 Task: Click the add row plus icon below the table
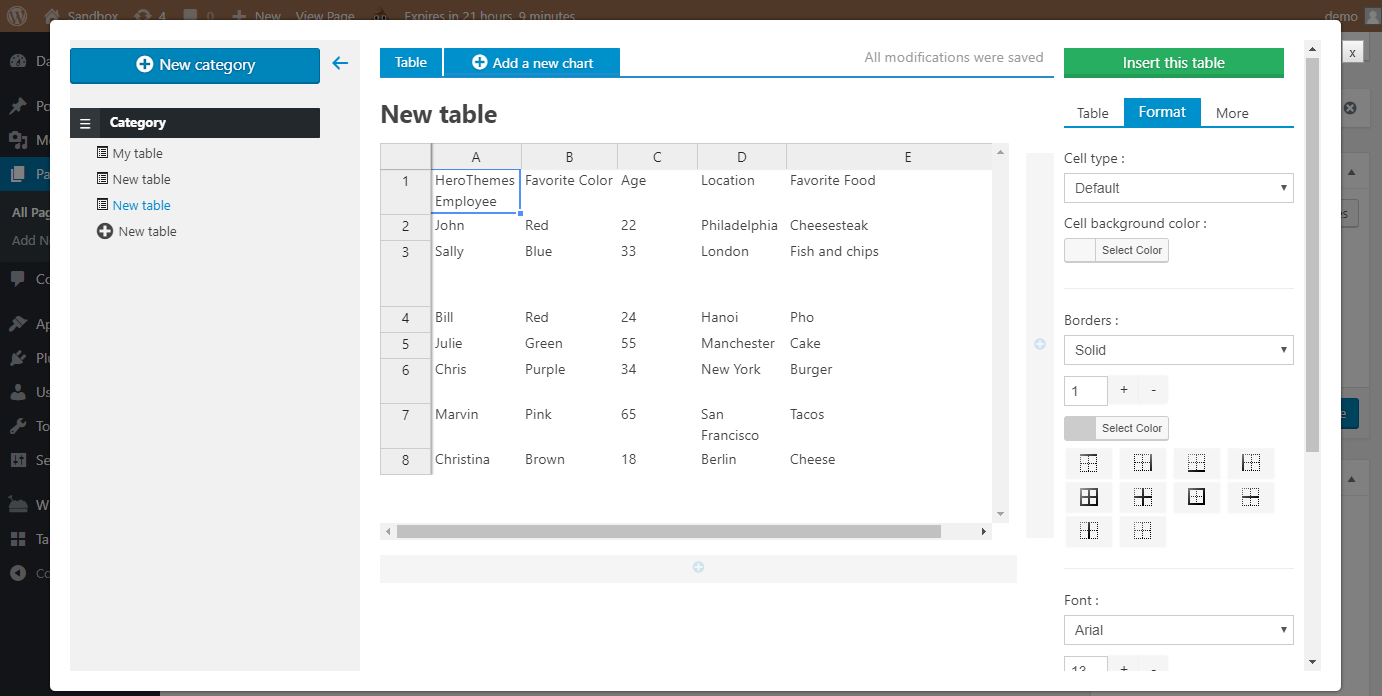pyautogui.click(x=698, y=568)
